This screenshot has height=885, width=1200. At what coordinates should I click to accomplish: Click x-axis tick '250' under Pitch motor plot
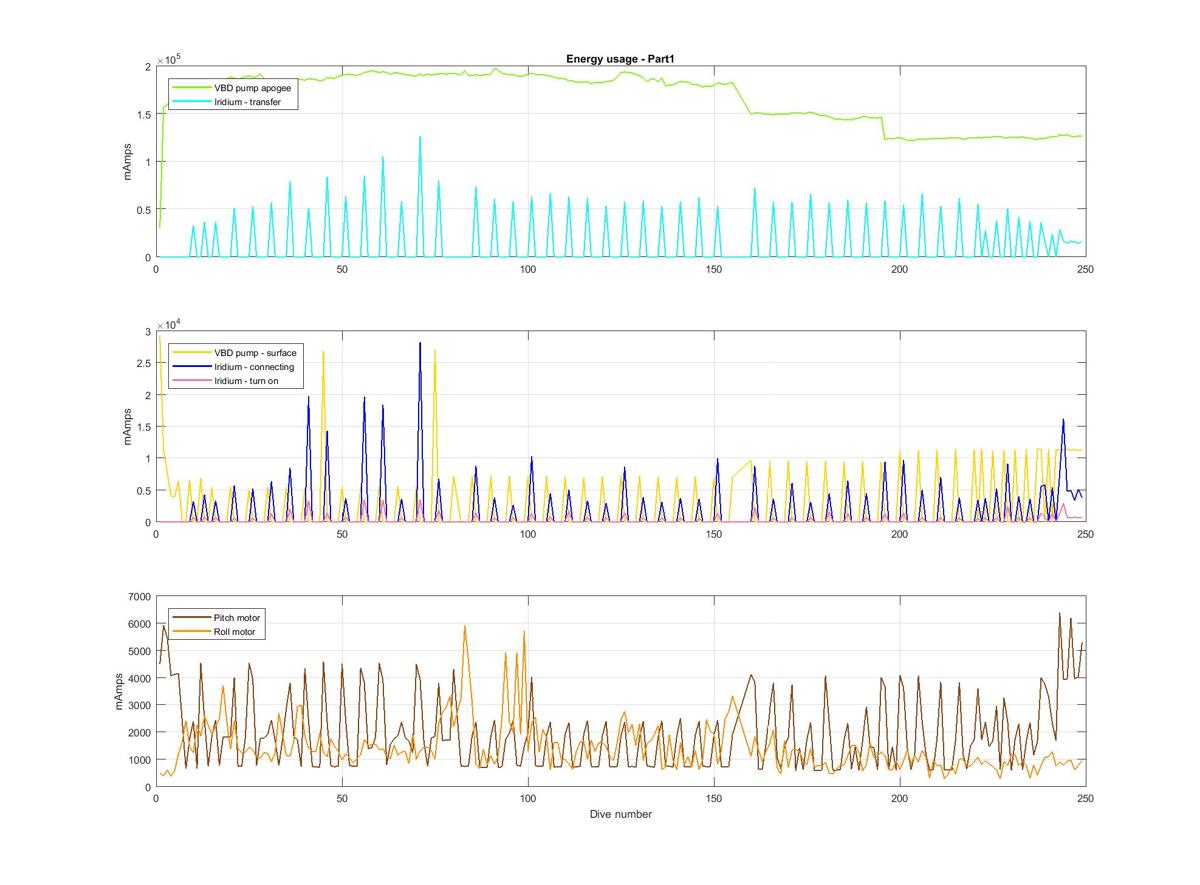click(1085, 799)
